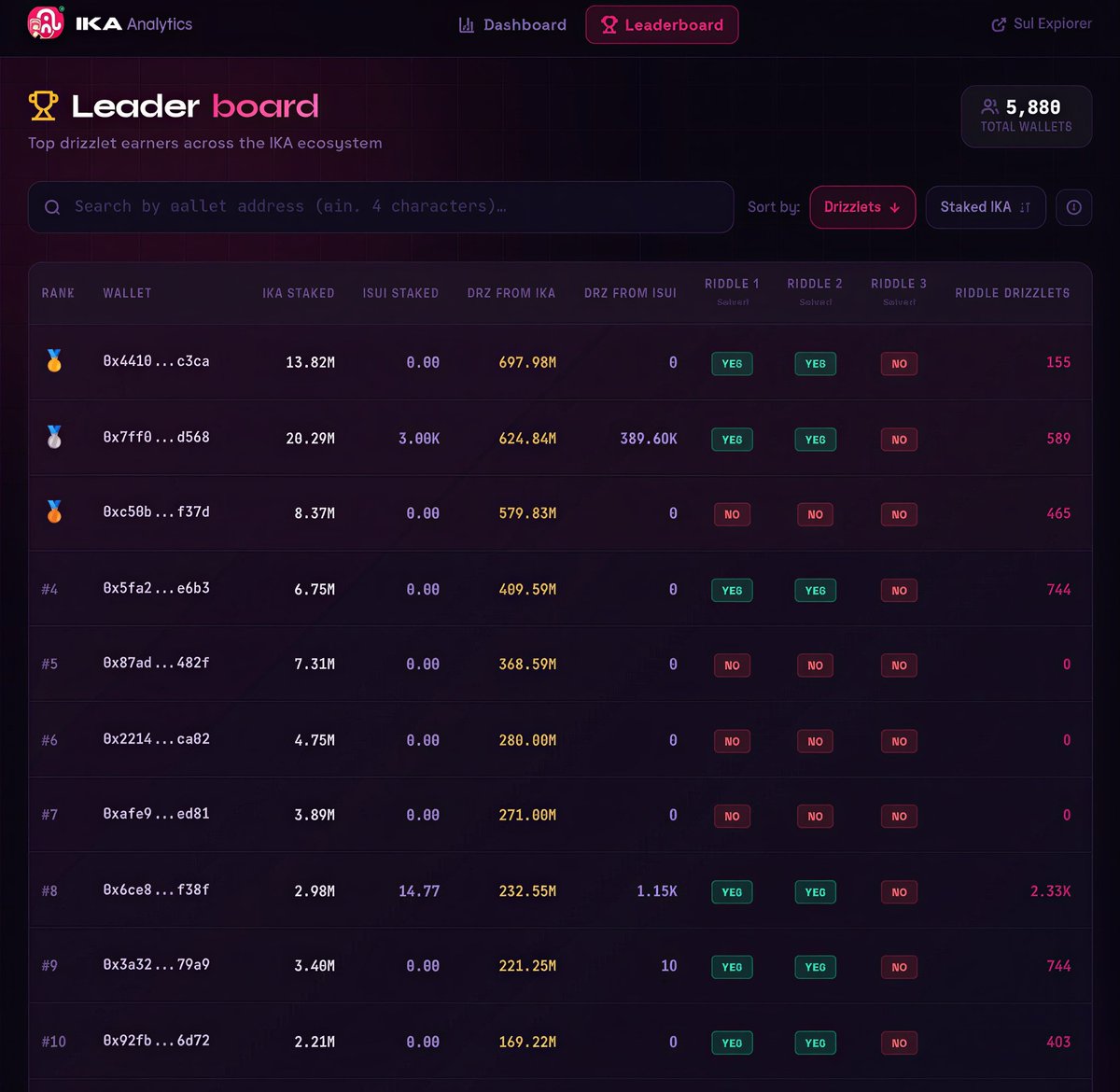Viewport: 1120px width, 1092px height.
Task: Click the IKA Analytics logo icon
Action: pyautogui.click(x=46, y=22)
